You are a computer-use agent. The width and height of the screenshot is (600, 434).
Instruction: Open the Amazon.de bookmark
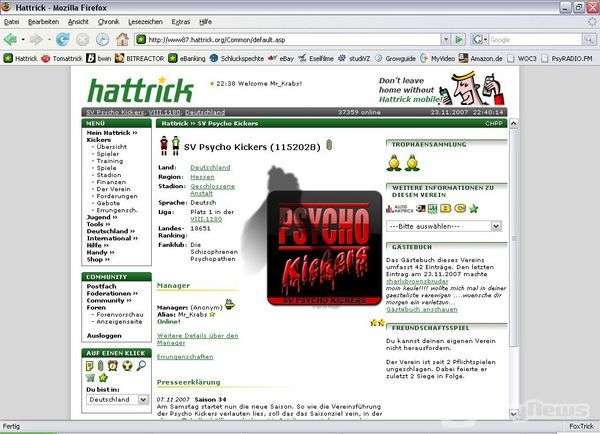point(481,59)
